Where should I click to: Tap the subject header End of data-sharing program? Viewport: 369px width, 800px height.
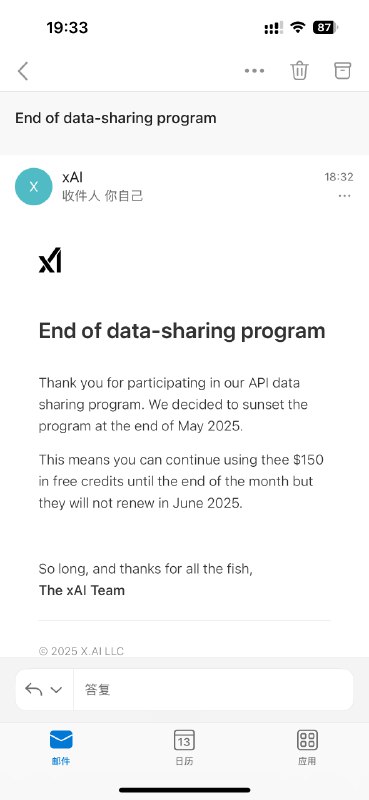(x=116, y=118)
